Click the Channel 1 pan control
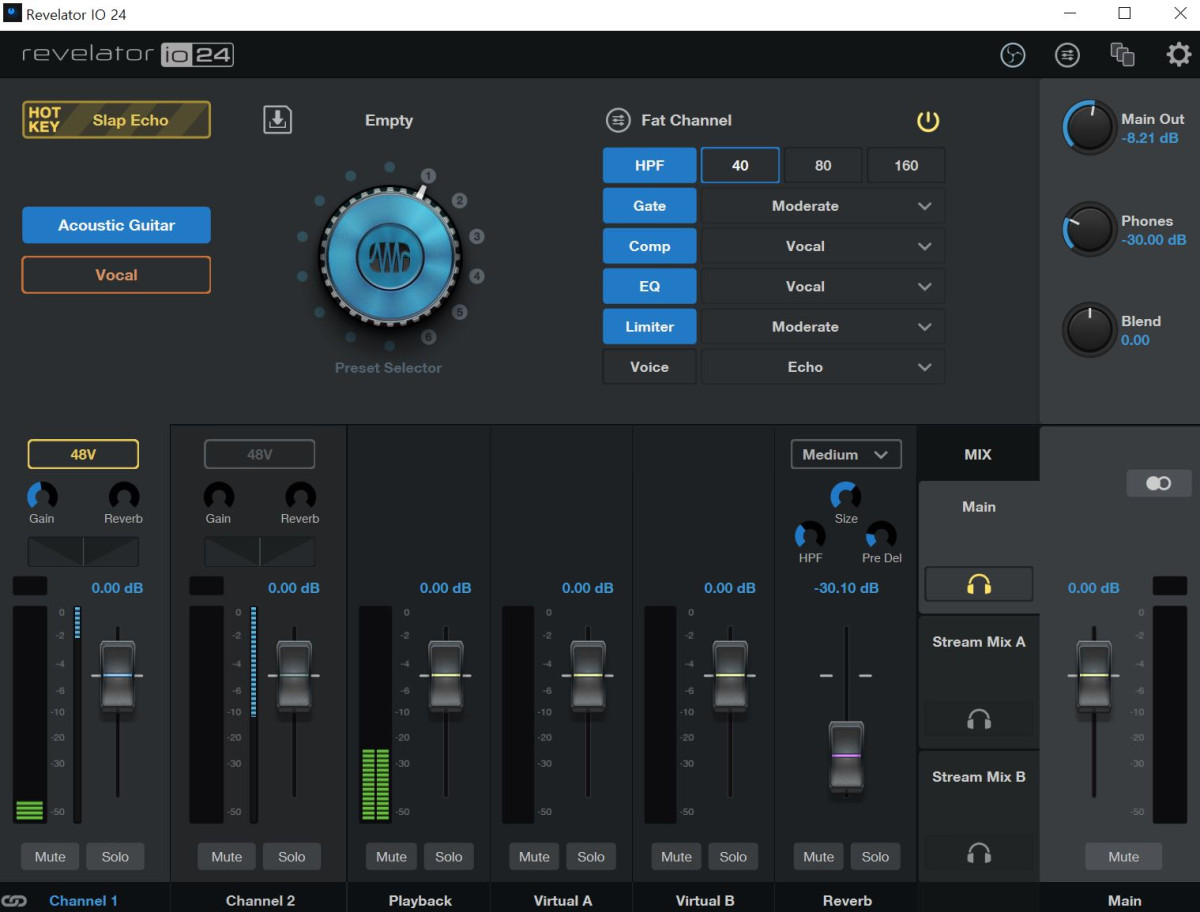Screen dimensions: 1200x912 tap(83, 551)
